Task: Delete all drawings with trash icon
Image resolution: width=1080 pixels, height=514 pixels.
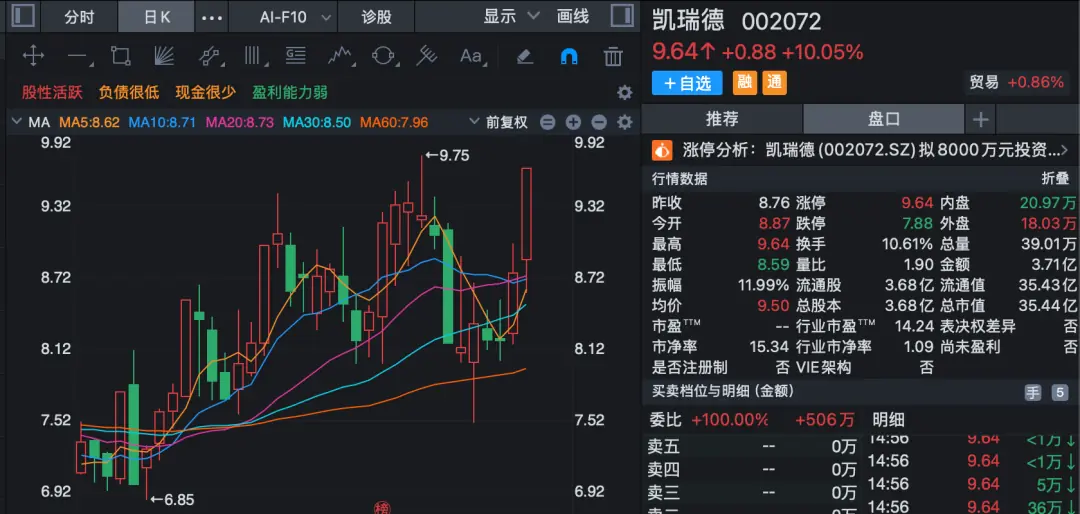Action: coord(613,56)
